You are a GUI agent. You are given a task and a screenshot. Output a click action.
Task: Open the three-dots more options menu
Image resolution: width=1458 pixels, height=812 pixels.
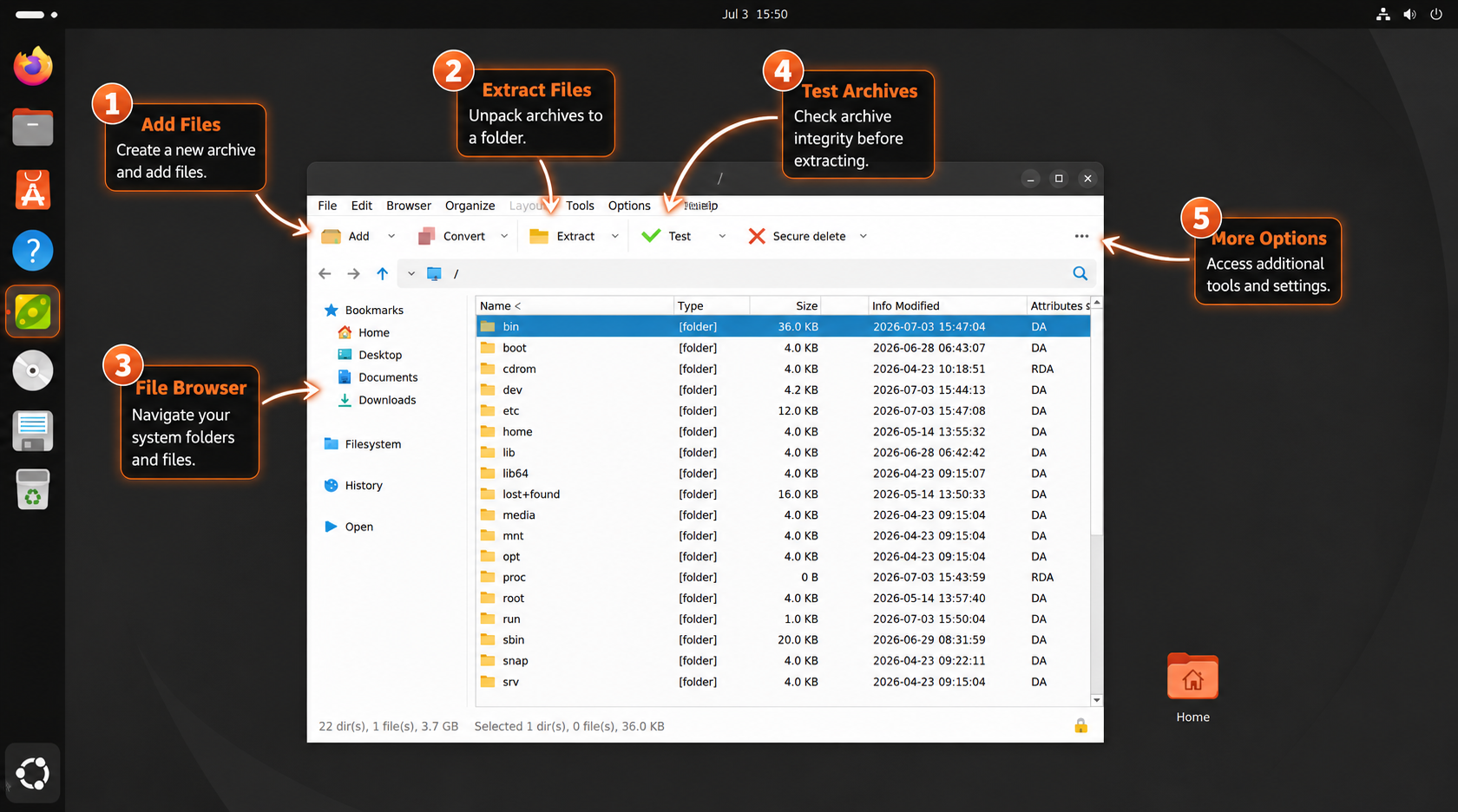[x=1081, y=236]
